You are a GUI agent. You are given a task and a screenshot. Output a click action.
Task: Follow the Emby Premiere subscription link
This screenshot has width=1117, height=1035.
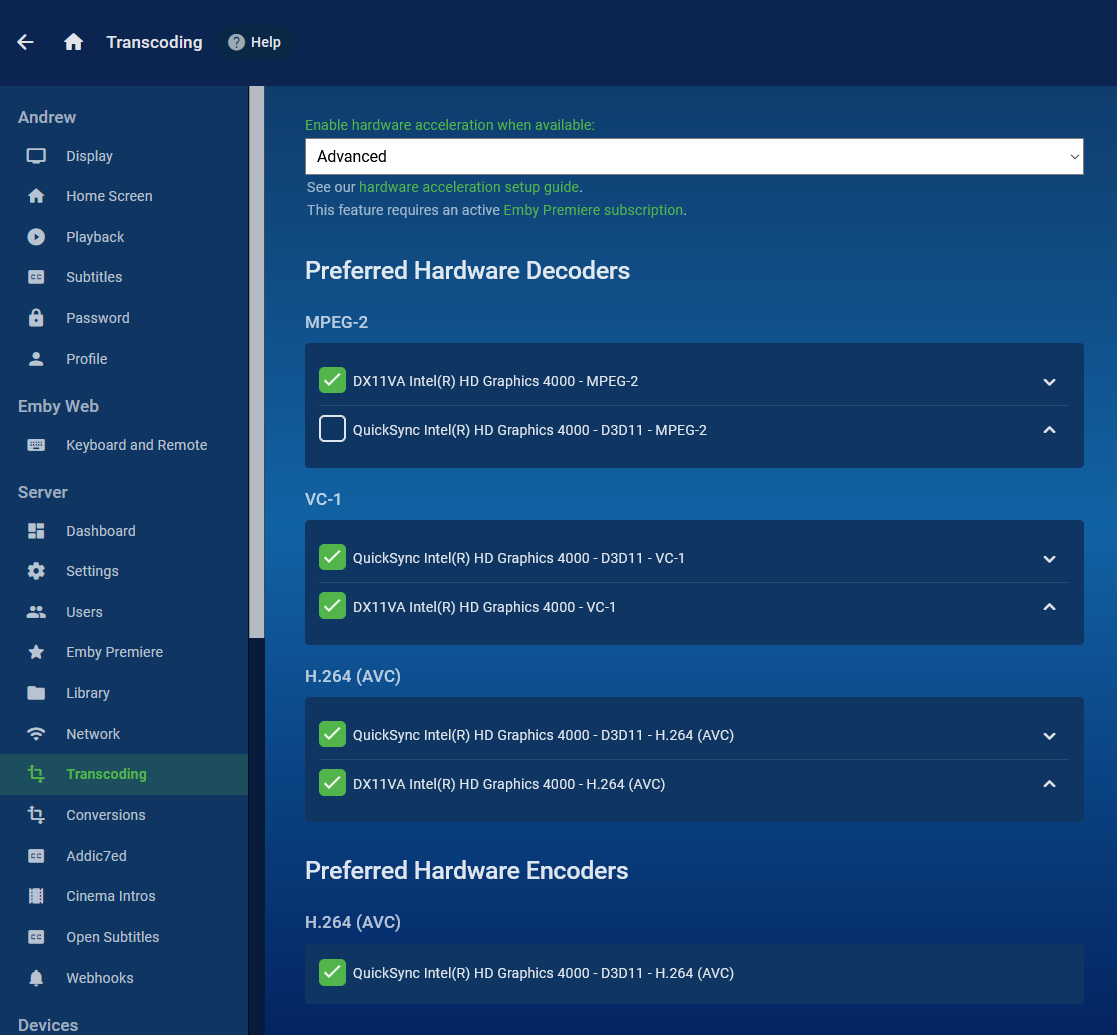pyautogui.click(x=593, y=210)
